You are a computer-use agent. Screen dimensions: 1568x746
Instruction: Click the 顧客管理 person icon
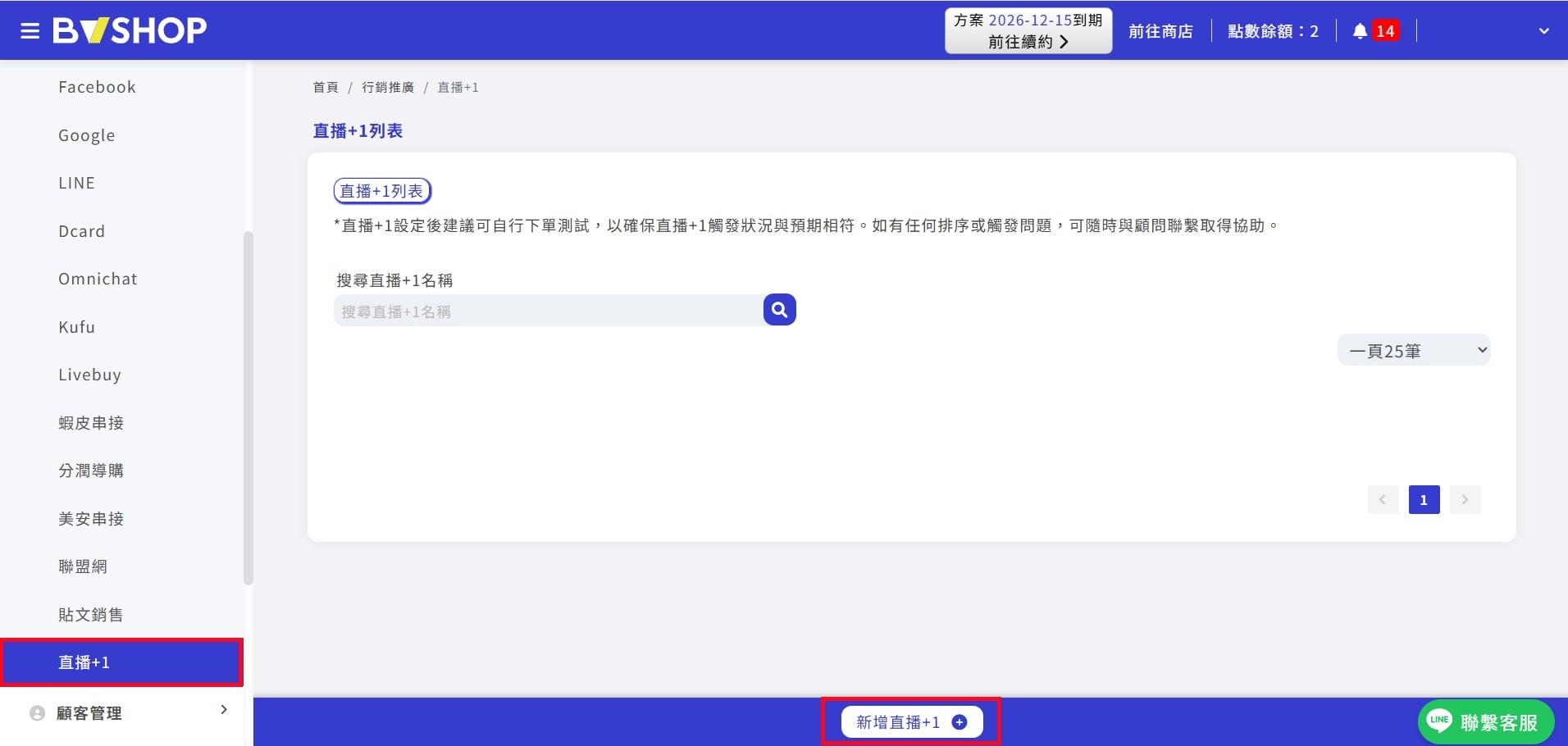coord(37,713)
